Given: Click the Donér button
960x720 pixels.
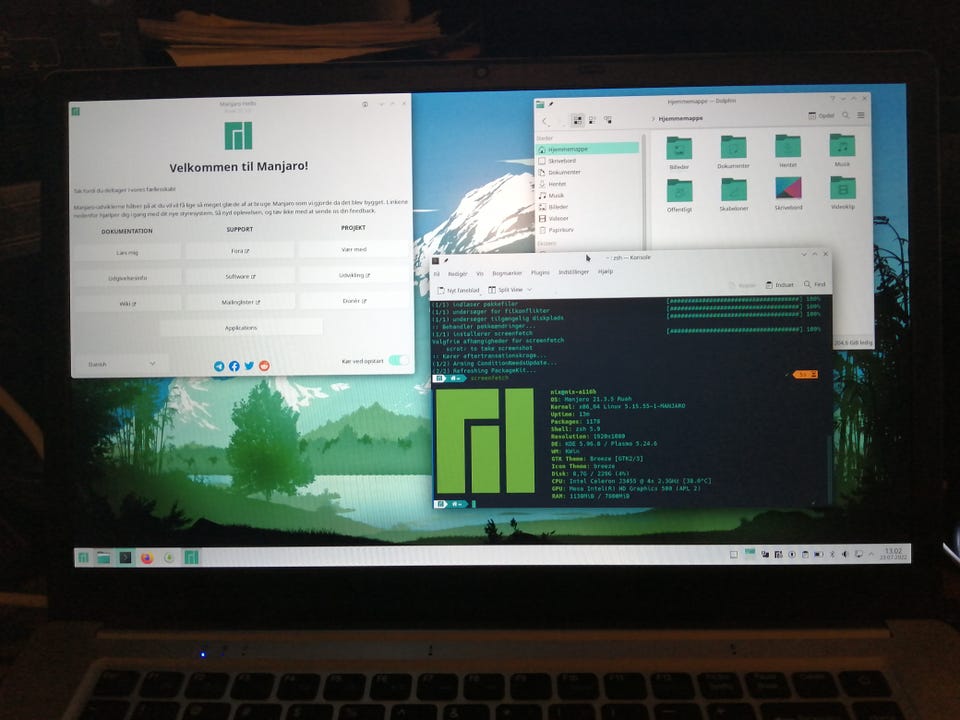Looking at the screenshot, I should (x=354, y=301).
